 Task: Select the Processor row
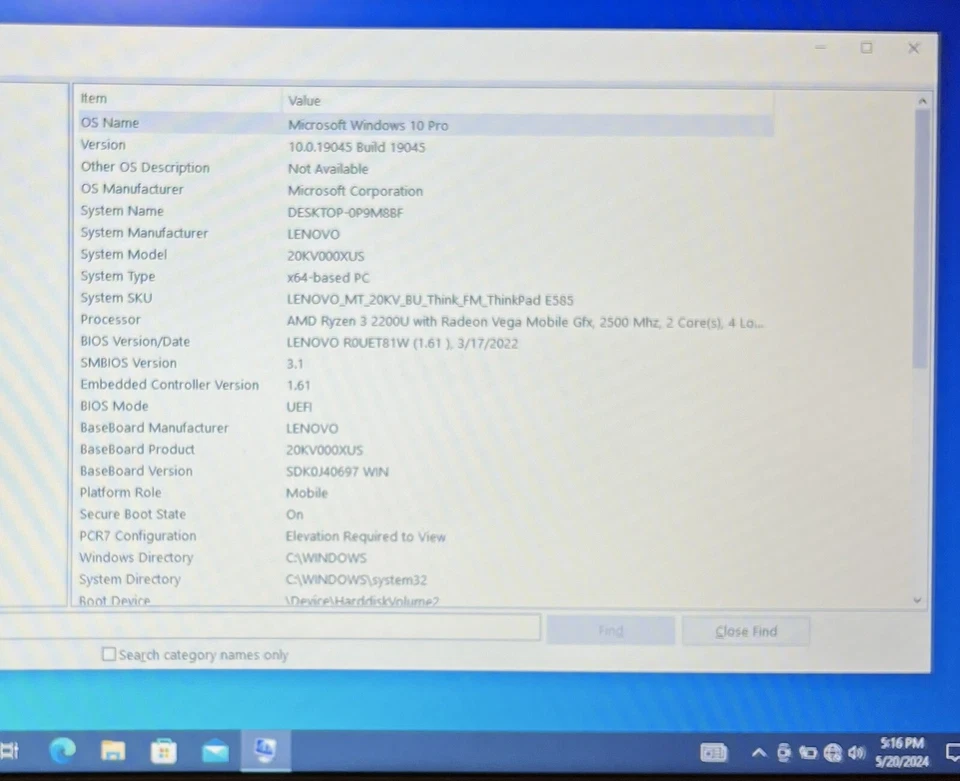point(426,320)
